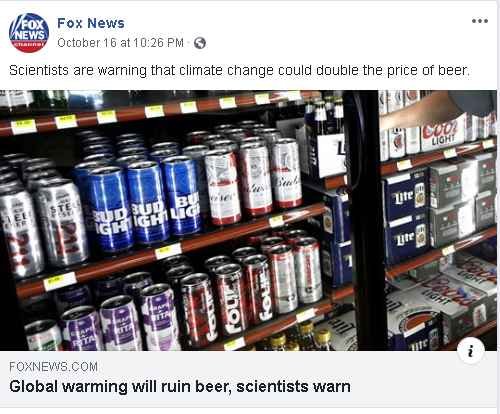This screenshot has width=500, height=414.
Task: Open the 'Global warming will ruin beer' headline
Action: point(180,387)
